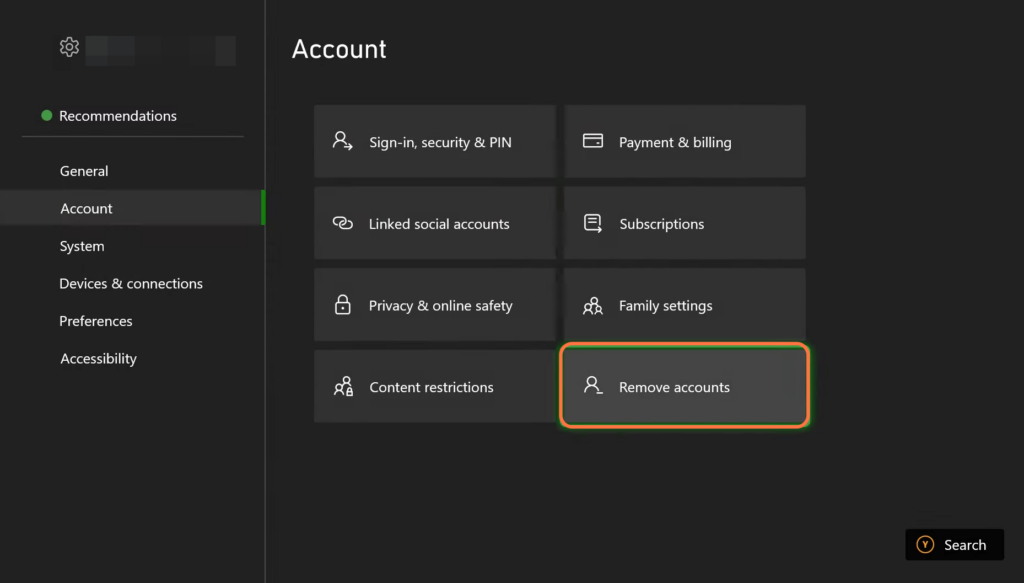Image resolution: width=1024 pixels, height=583 pixels.
Task: Click the Linked social accounts chain icon
Action: pyautogui.click(x=342, y=223)
